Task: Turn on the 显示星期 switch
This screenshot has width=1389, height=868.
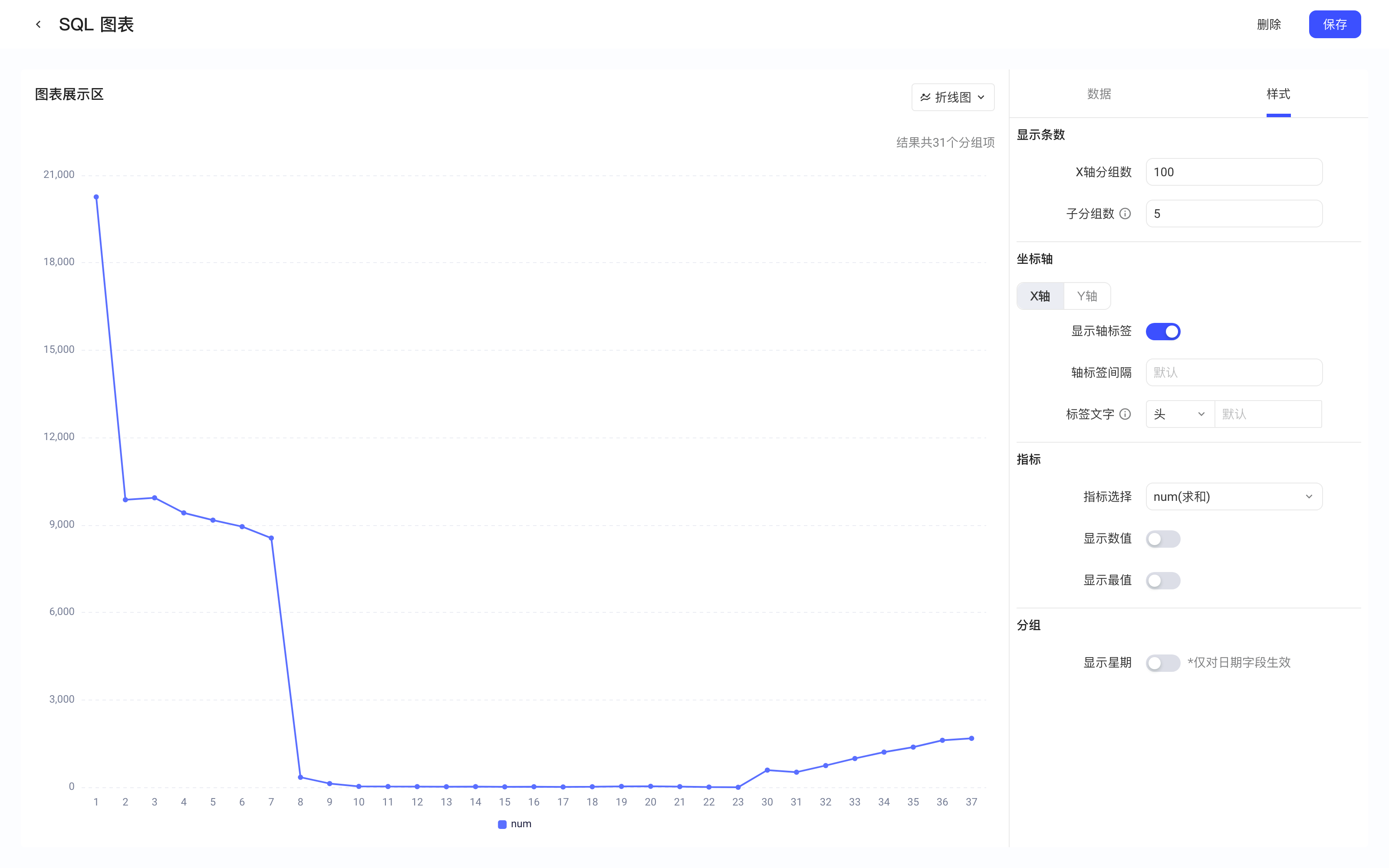Action: point(1163,663)
